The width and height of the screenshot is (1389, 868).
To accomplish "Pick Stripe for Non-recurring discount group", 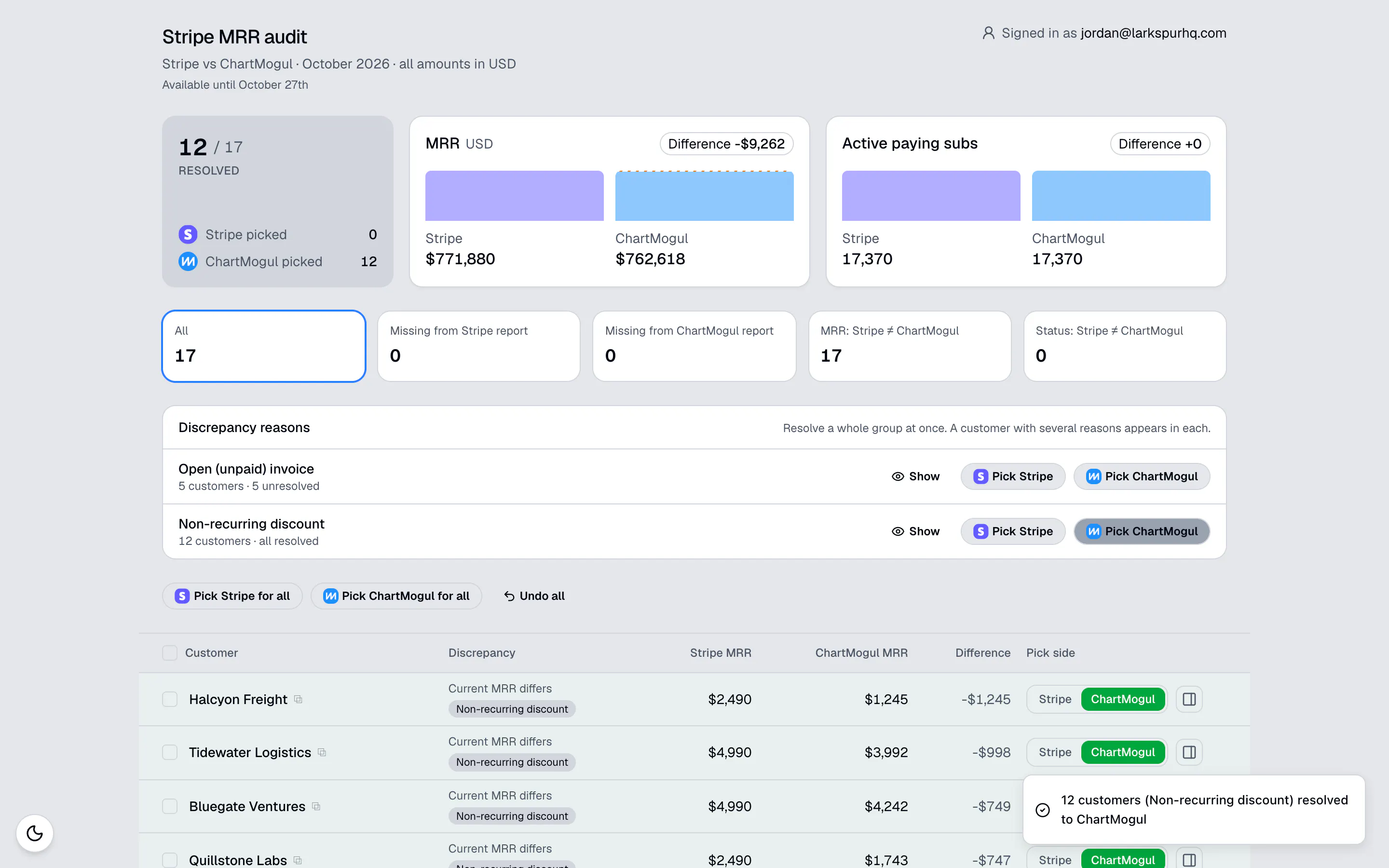I will coord(1013,531).
